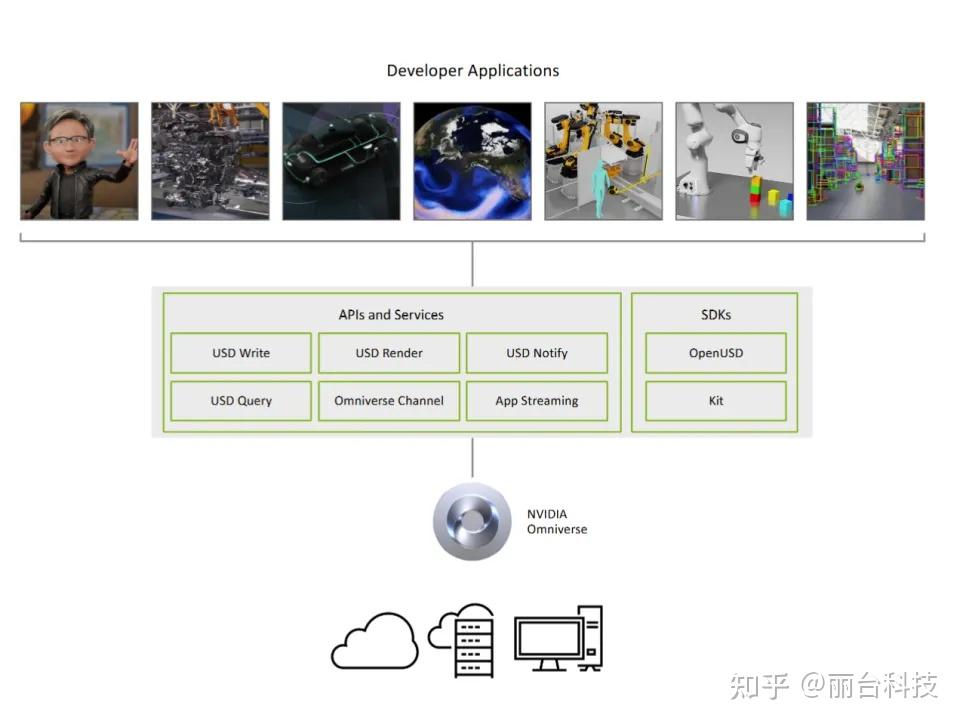963x724 pixels.
Task: Open the Jensen Huang avatar thumbnail
Action: tap(78, 160)
